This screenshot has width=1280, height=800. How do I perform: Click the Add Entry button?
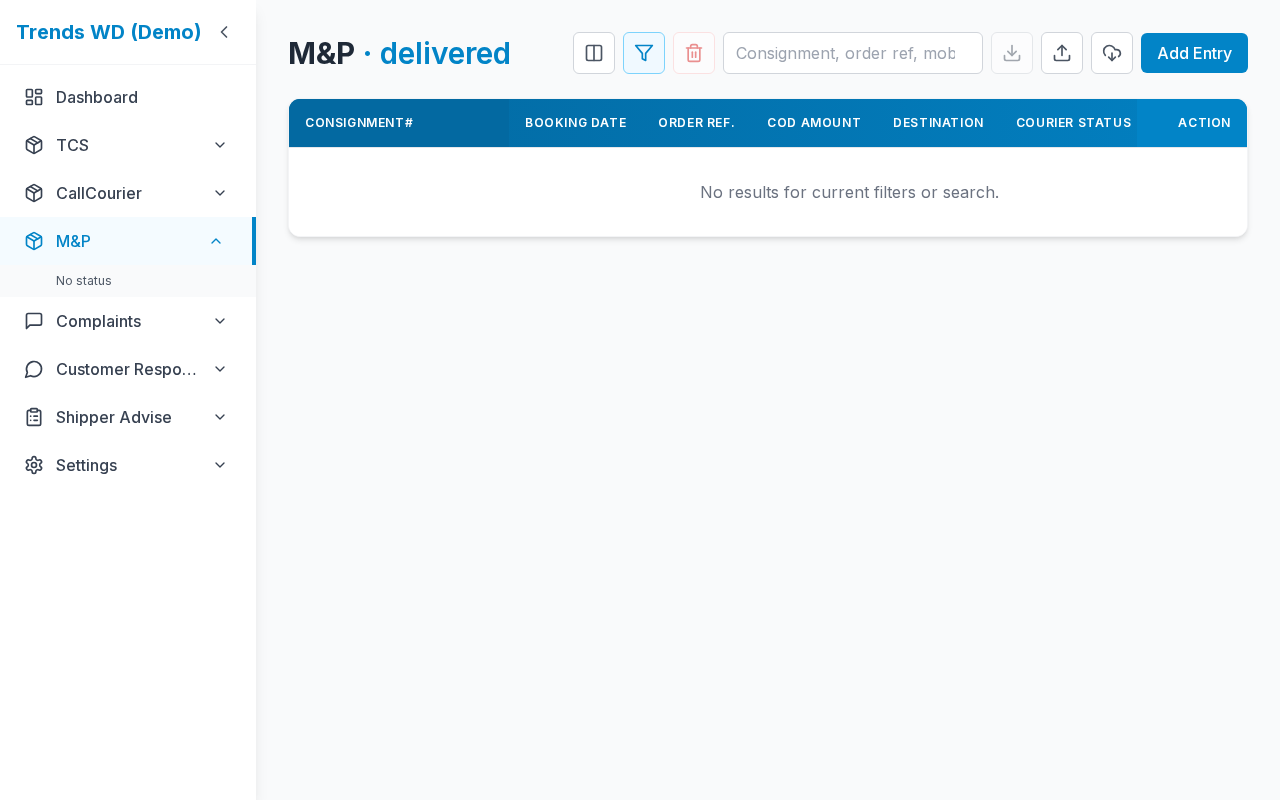click(x=1194, y=53)
